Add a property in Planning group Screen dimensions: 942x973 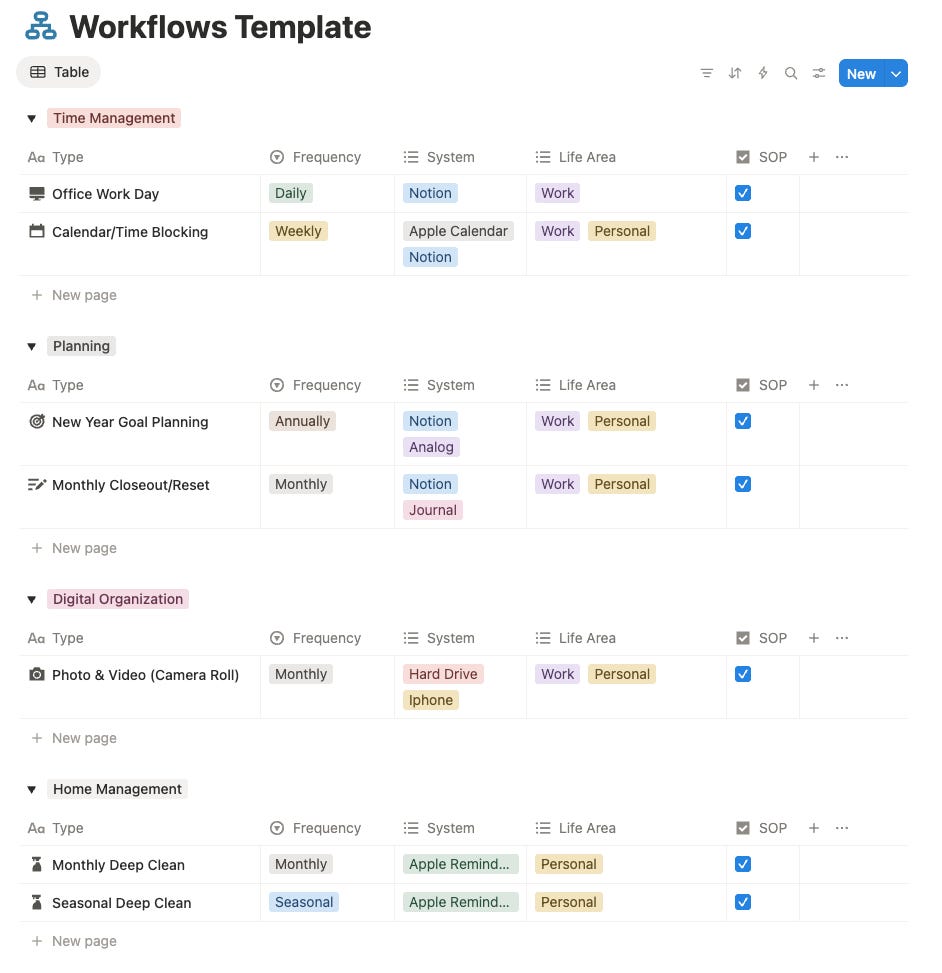click(814, 385)
